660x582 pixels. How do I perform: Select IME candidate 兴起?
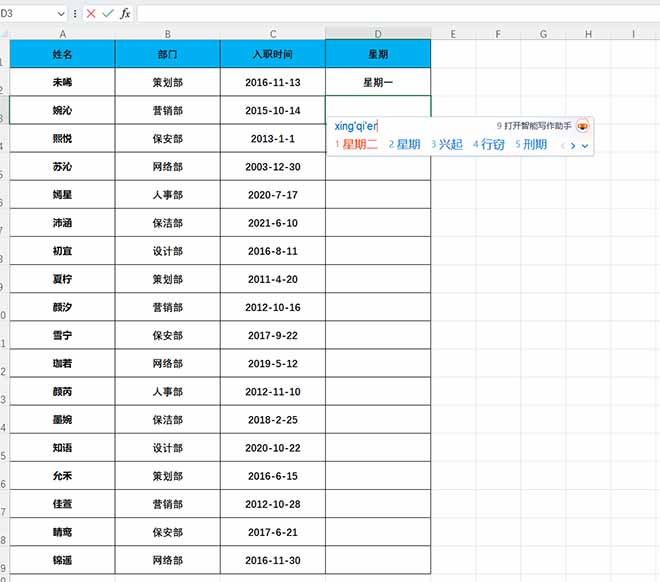[x=447, y=145]
